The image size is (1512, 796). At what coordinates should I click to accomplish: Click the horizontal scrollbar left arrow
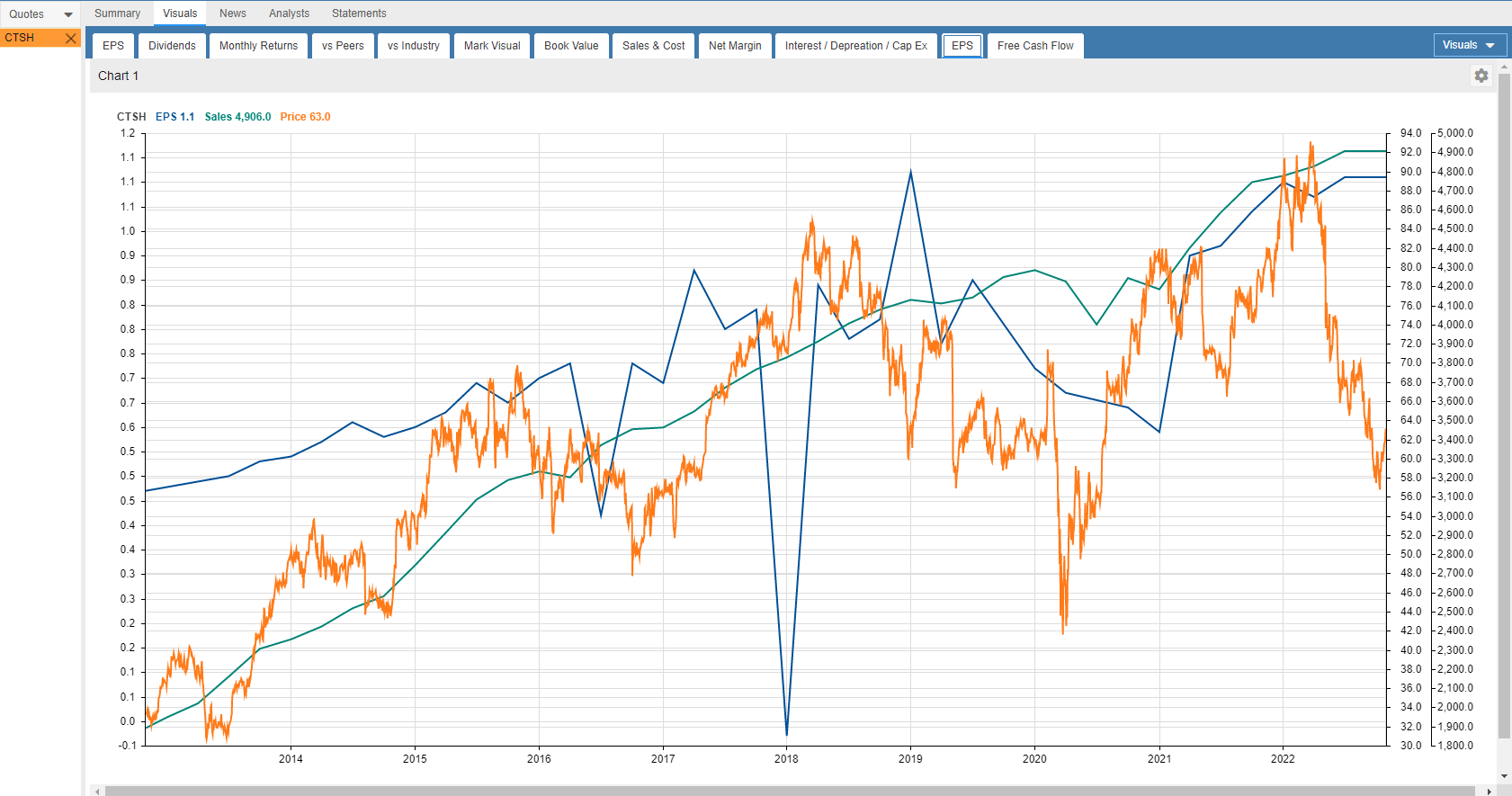tap(97, 792)
